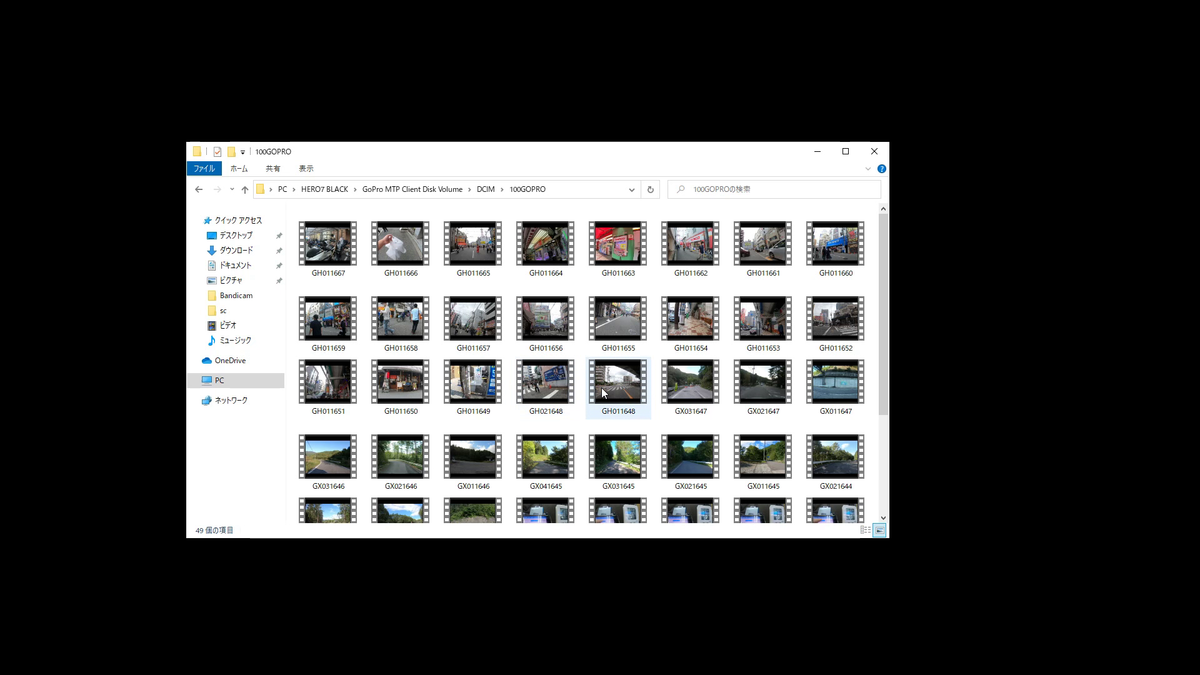Select video file GH011650

pyautogui.click(x=400, y=388)
